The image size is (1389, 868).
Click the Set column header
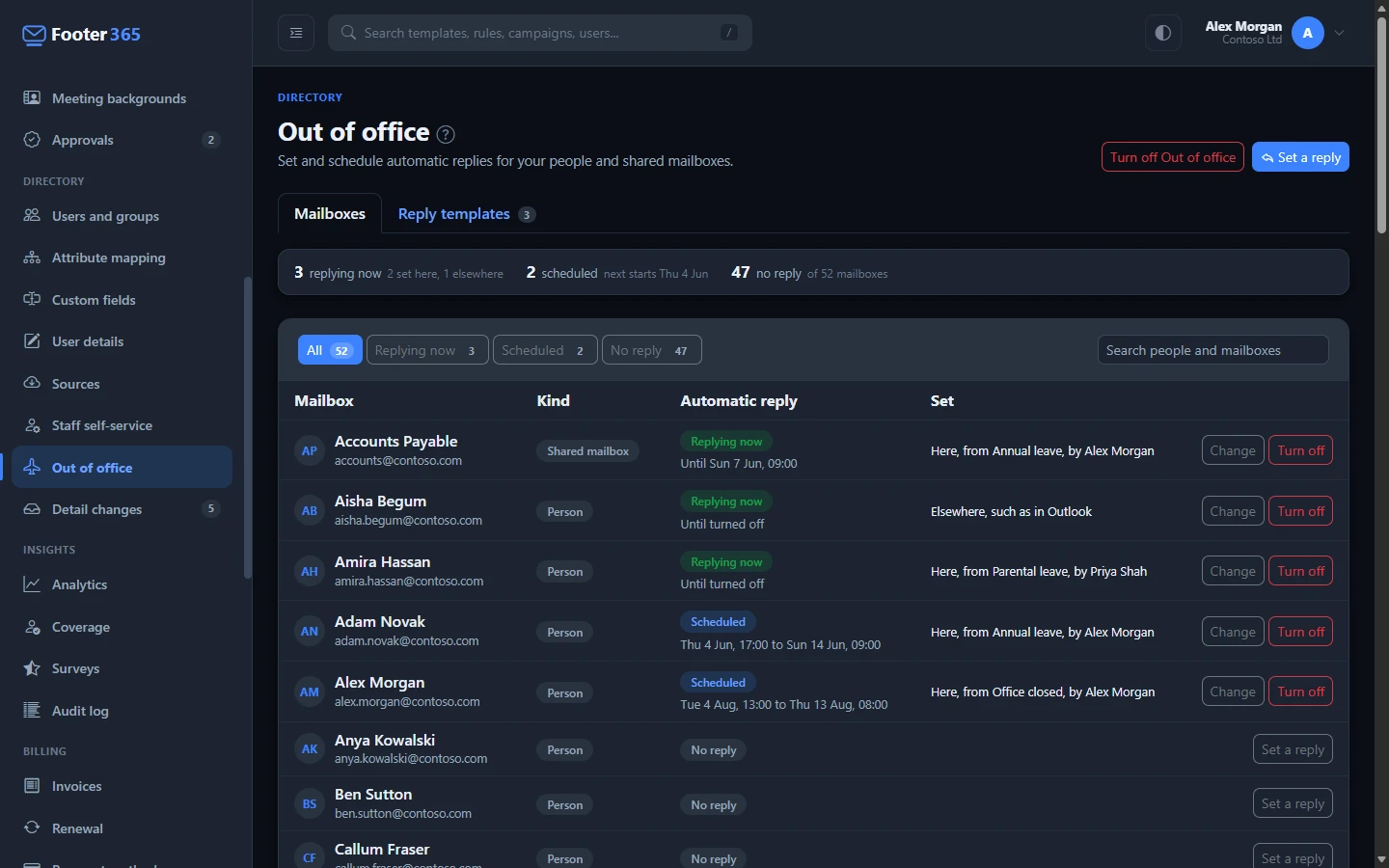(942, 400)
